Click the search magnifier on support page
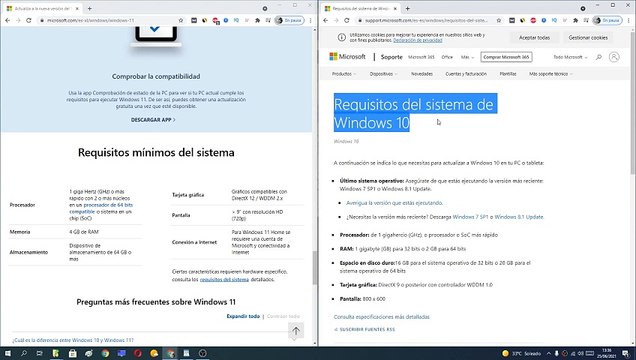Viewport: 636px width, 360px height. pyautogui.click(x=599, y=57)
